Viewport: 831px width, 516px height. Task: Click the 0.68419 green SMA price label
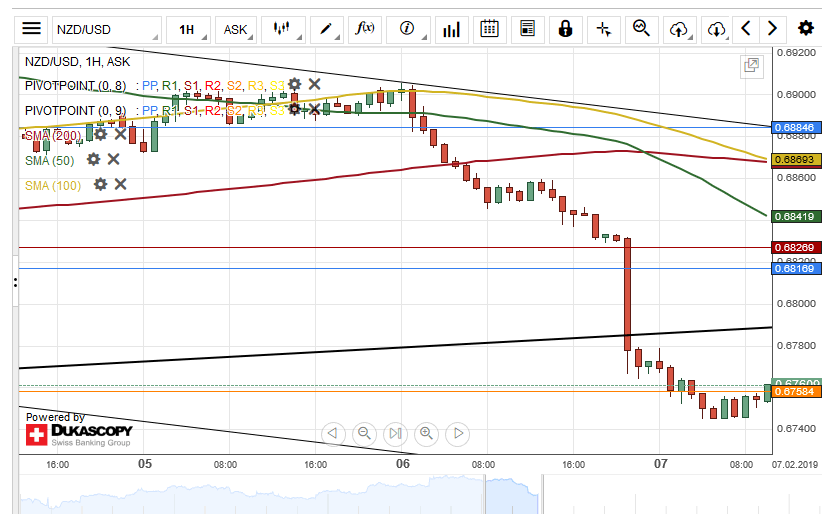tap(797, 217)
